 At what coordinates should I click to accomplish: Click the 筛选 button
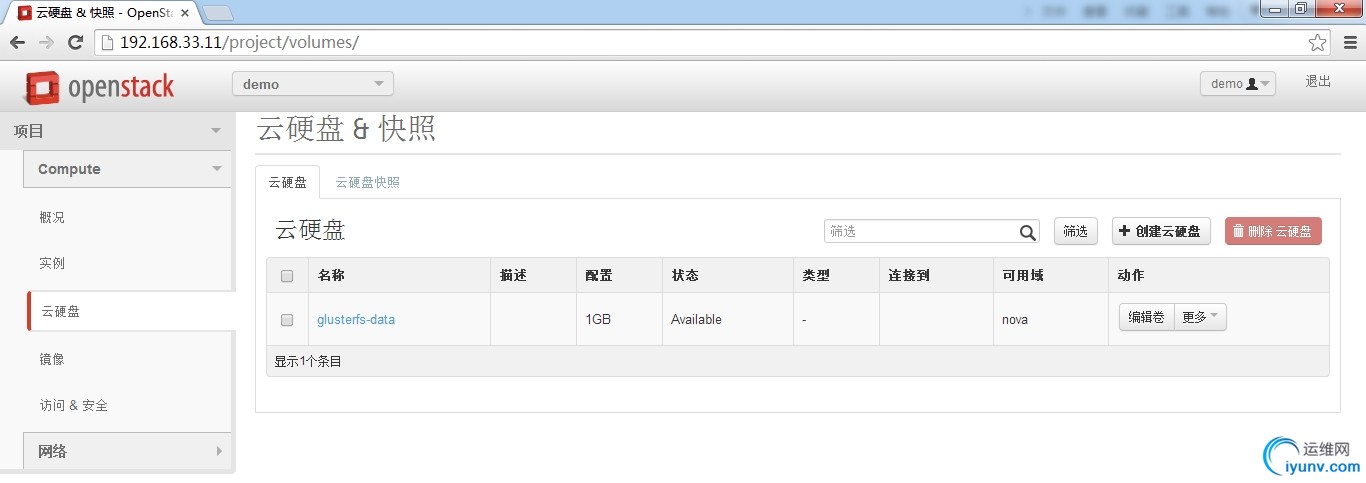1076,231
